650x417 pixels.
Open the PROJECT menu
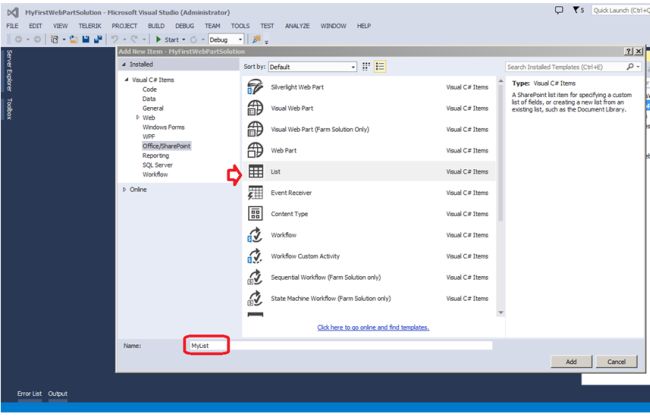click(124, 26)
